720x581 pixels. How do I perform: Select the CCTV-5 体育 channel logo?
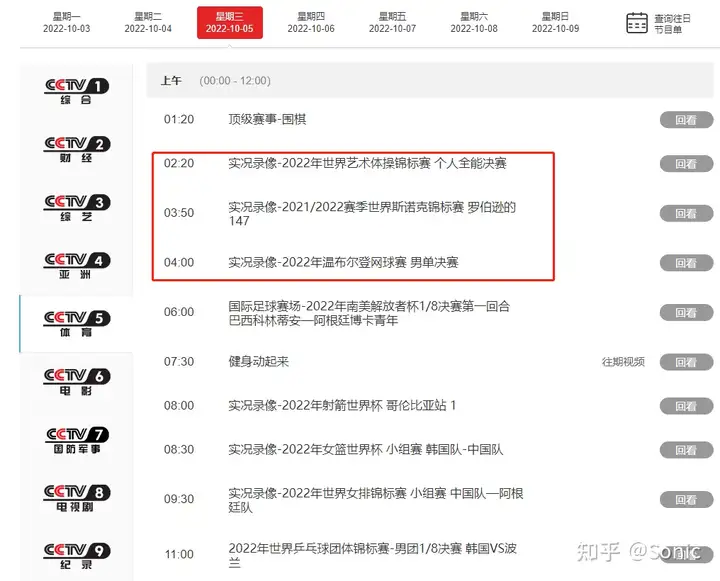pos(77,324)
